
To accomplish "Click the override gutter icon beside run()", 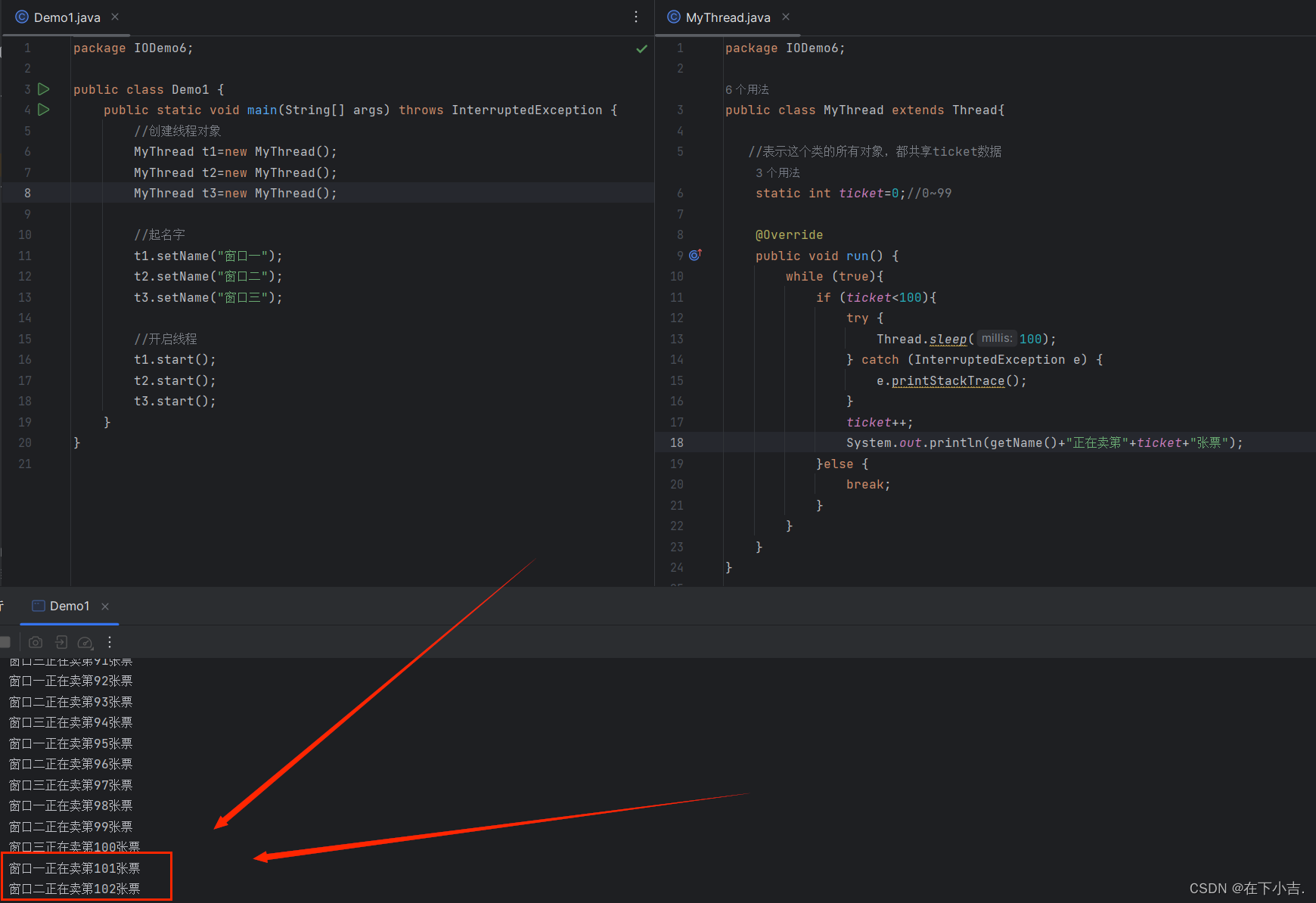I will [695, 256].
